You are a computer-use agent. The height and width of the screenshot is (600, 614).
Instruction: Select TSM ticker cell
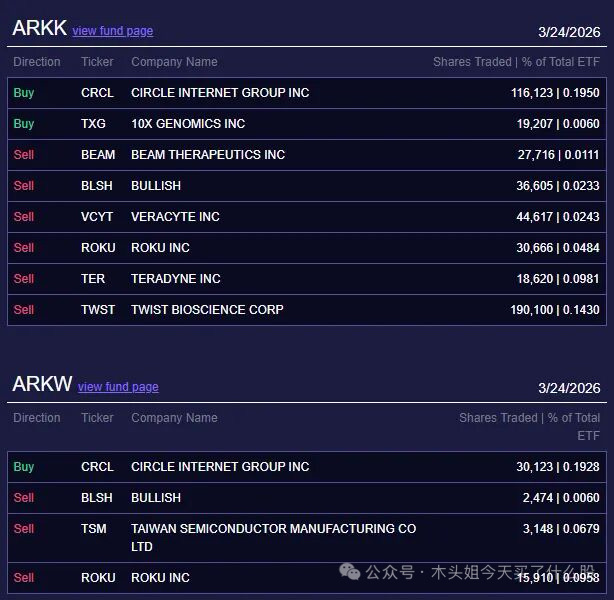[94, 529]
